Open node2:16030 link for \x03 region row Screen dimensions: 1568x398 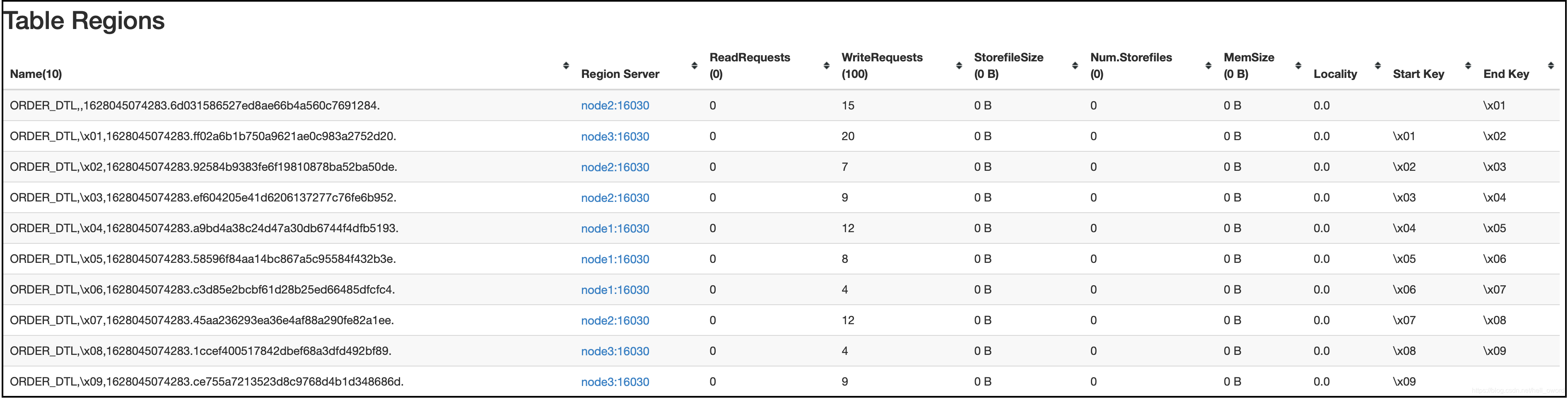point(615,197)
